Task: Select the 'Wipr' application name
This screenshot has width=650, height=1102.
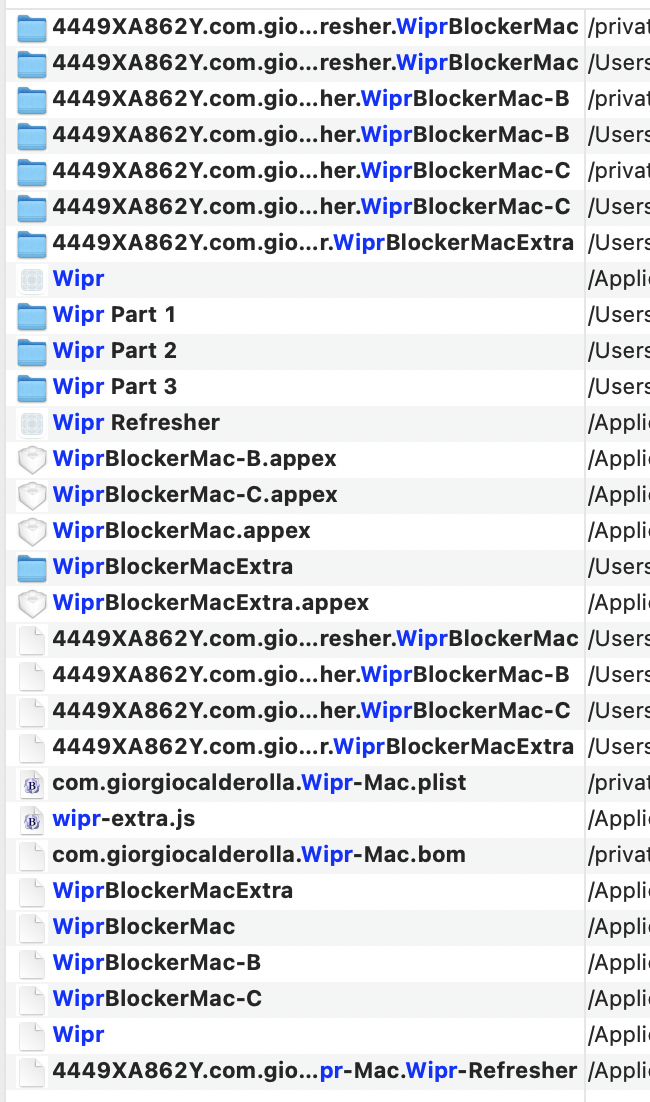Action: click(78, 279)
